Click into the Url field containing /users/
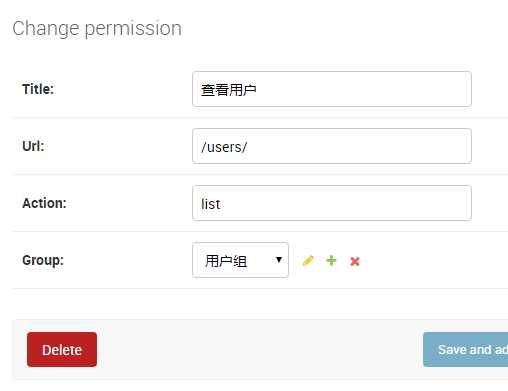The width and height of the screenshot is (508, 391). pos(332,146)
